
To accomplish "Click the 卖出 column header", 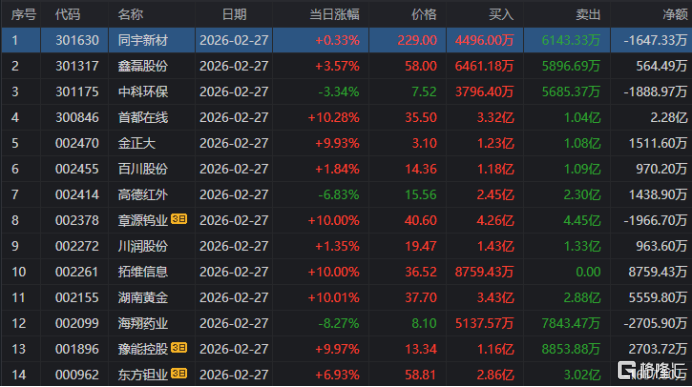I will click(x=588, y=15).
